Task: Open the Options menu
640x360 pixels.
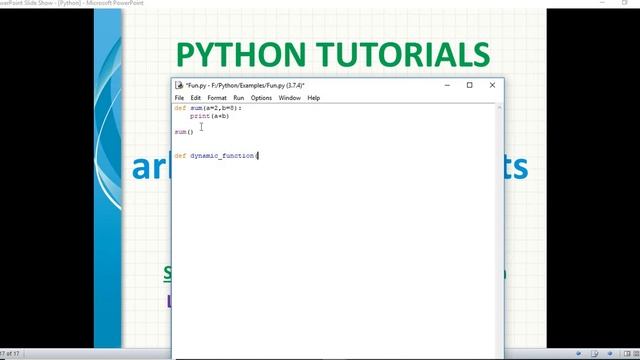Action: [261, 98]
